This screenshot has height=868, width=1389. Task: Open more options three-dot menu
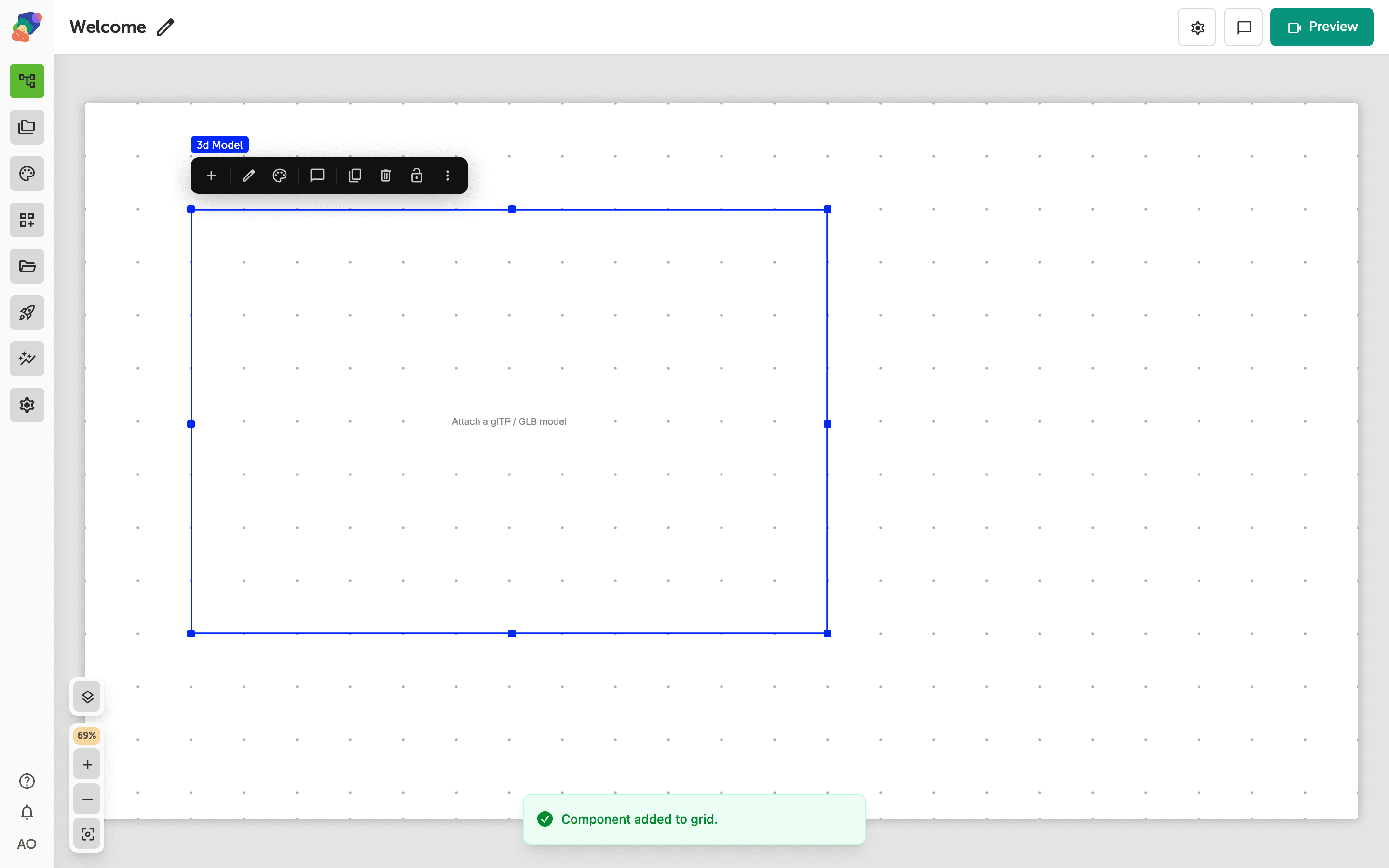[448, 176]
